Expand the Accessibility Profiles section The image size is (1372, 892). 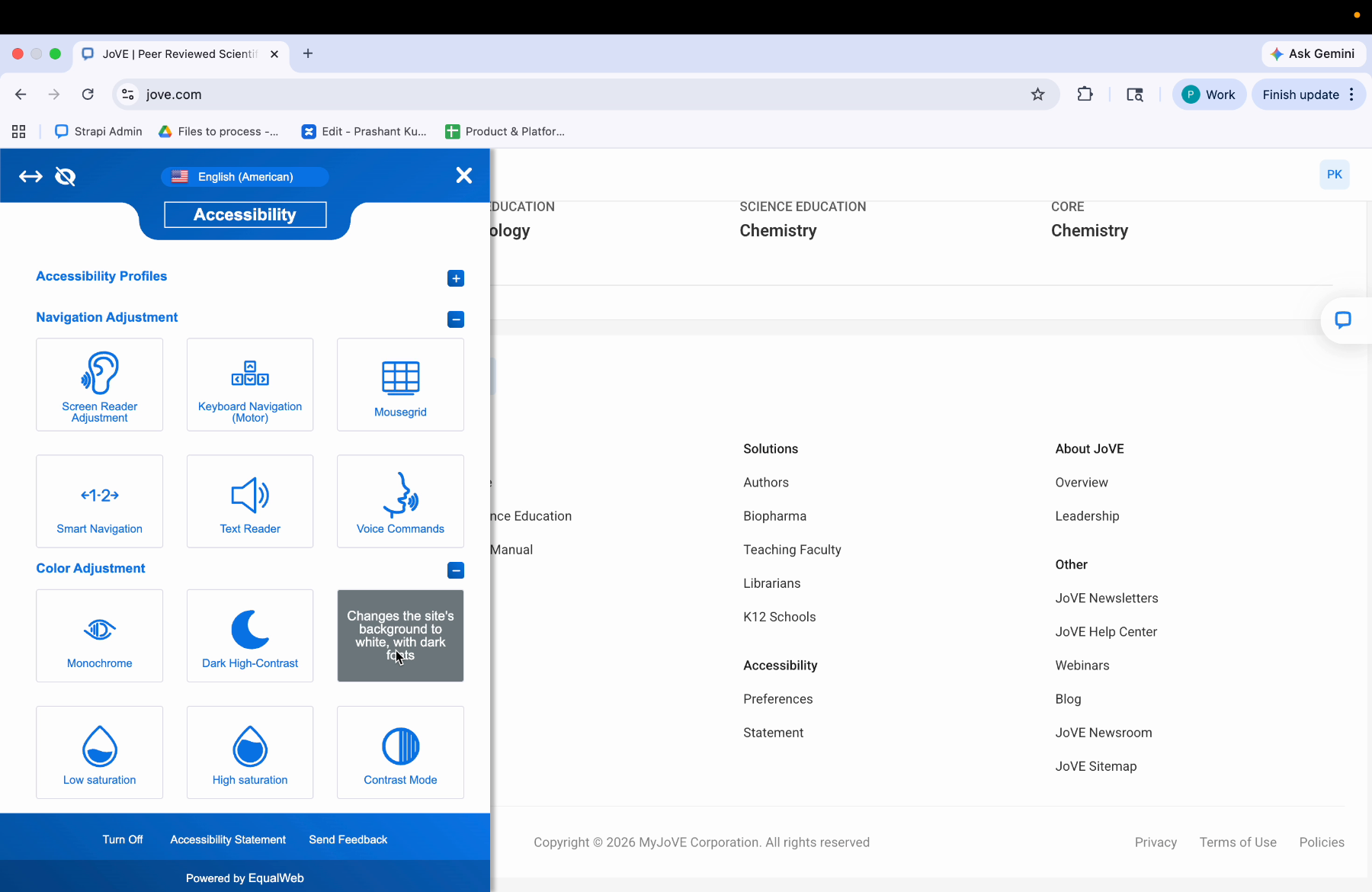coord(456,278)
